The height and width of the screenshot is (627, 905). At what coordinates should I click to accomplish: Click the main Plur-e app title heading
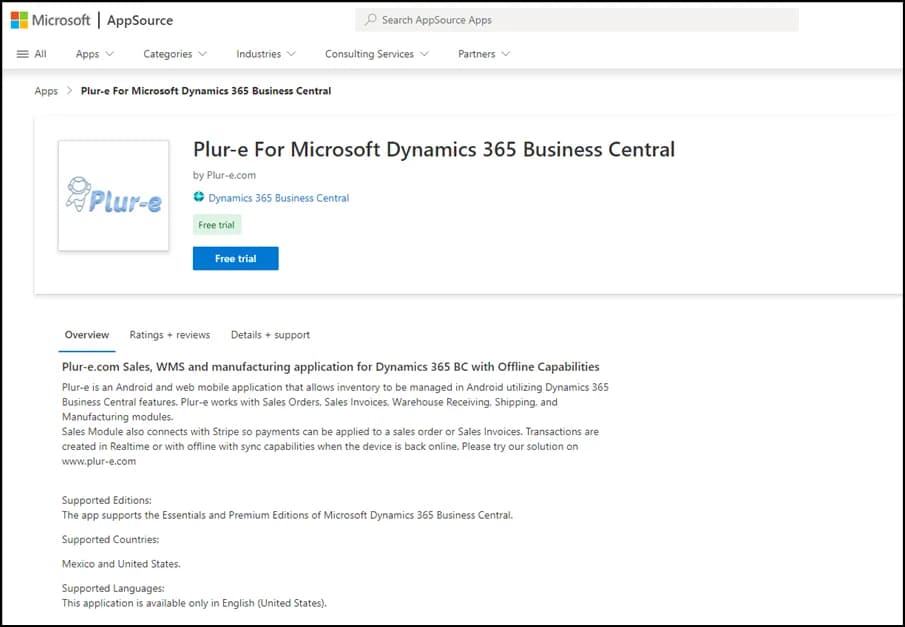pyautogui.click(x=434, y=150)
